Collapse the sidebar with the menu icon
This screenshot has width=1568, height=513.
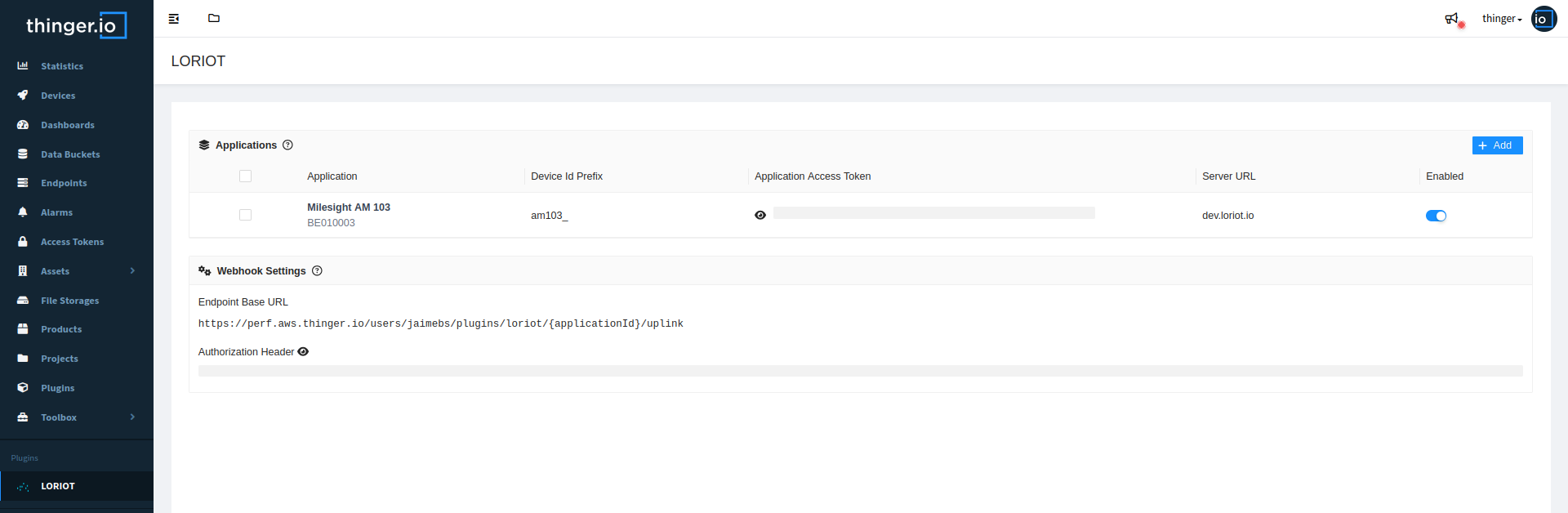point(174,19)
